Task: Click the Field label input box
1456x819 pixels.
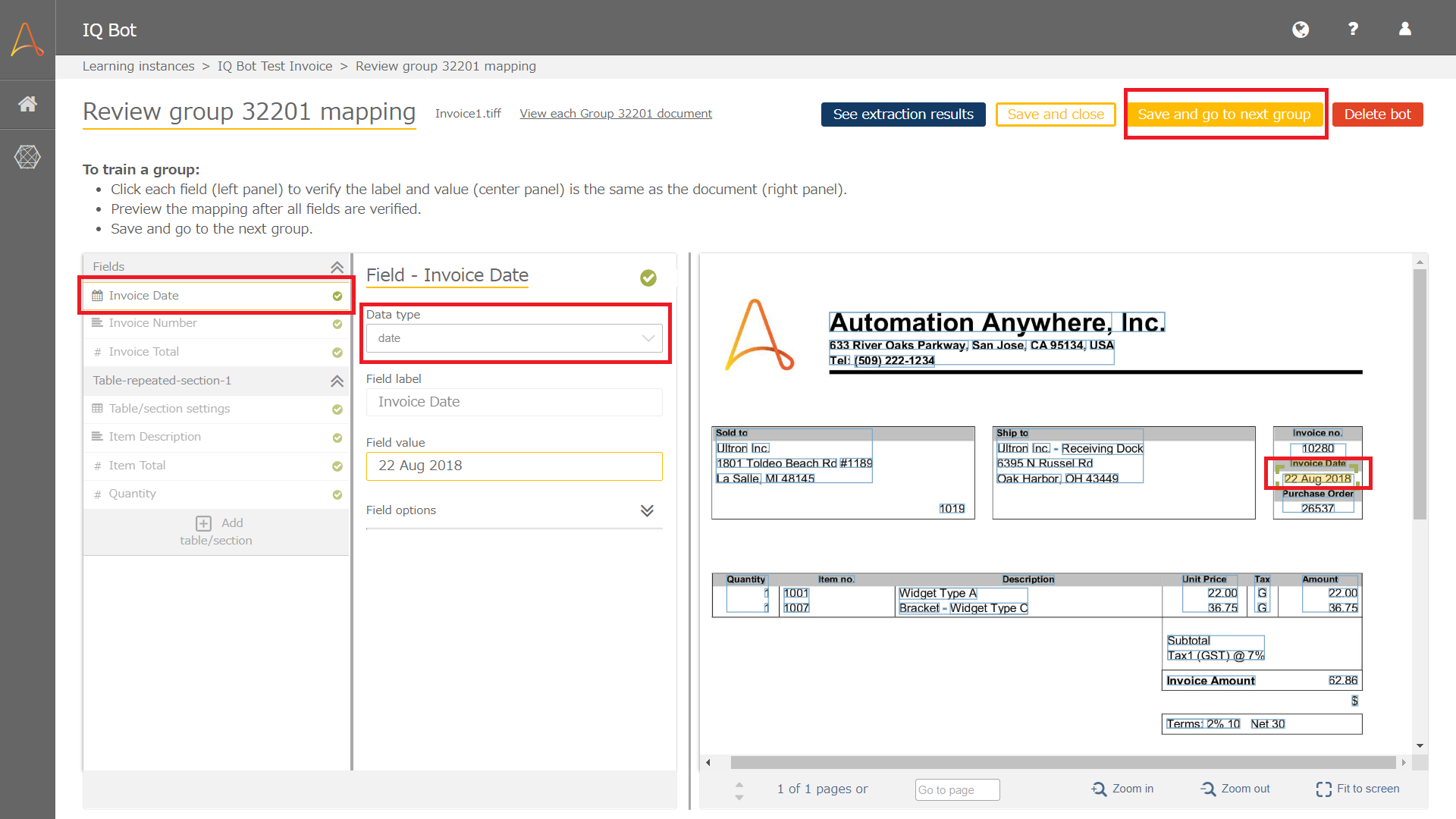Action: [x=514, y=402]
